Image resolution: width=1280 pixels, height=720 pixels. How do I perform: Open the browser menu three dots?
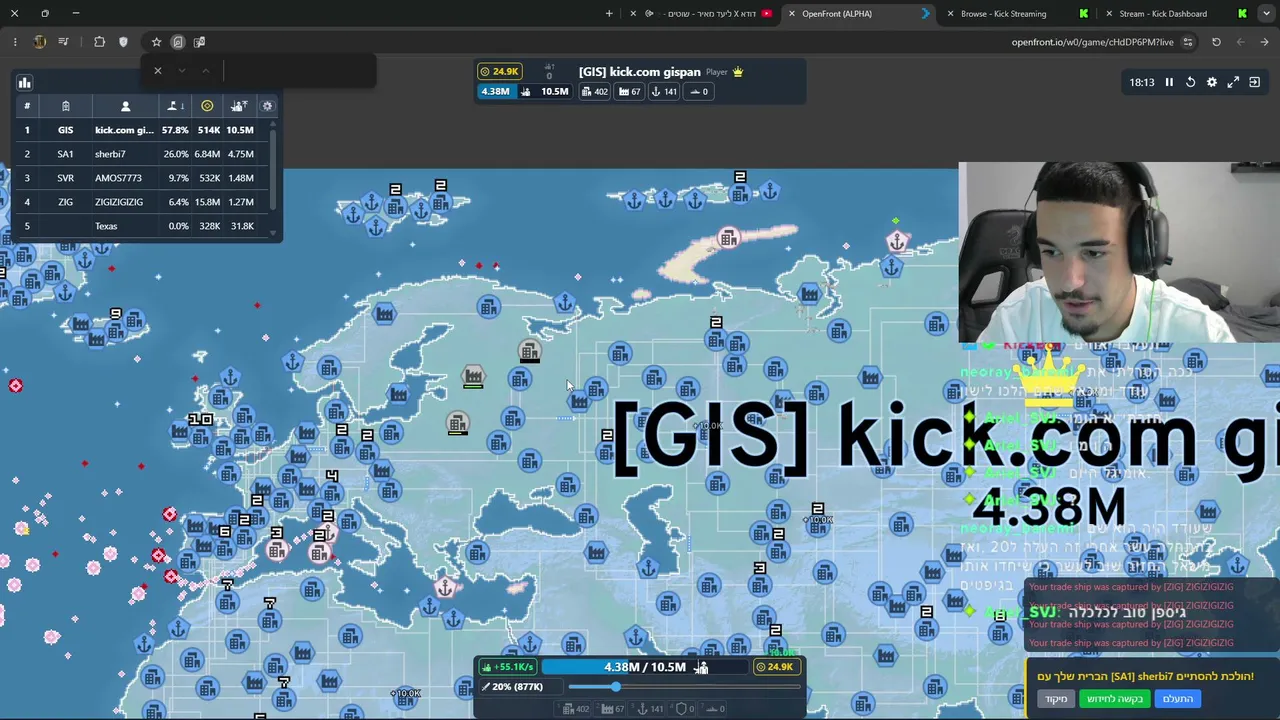pos(15,42)
